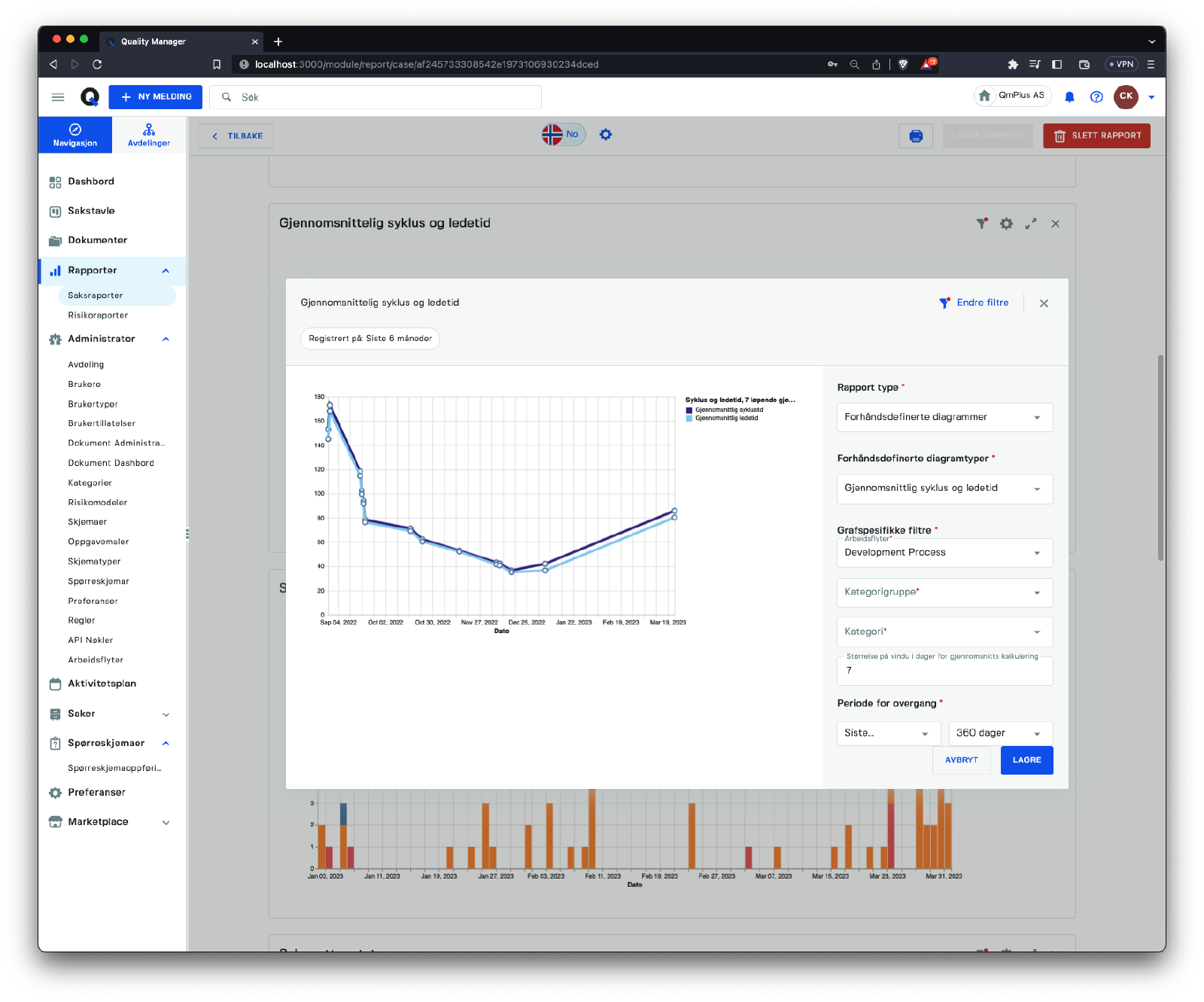
Task: Open the notifications bell
Action: point(1069,97)
